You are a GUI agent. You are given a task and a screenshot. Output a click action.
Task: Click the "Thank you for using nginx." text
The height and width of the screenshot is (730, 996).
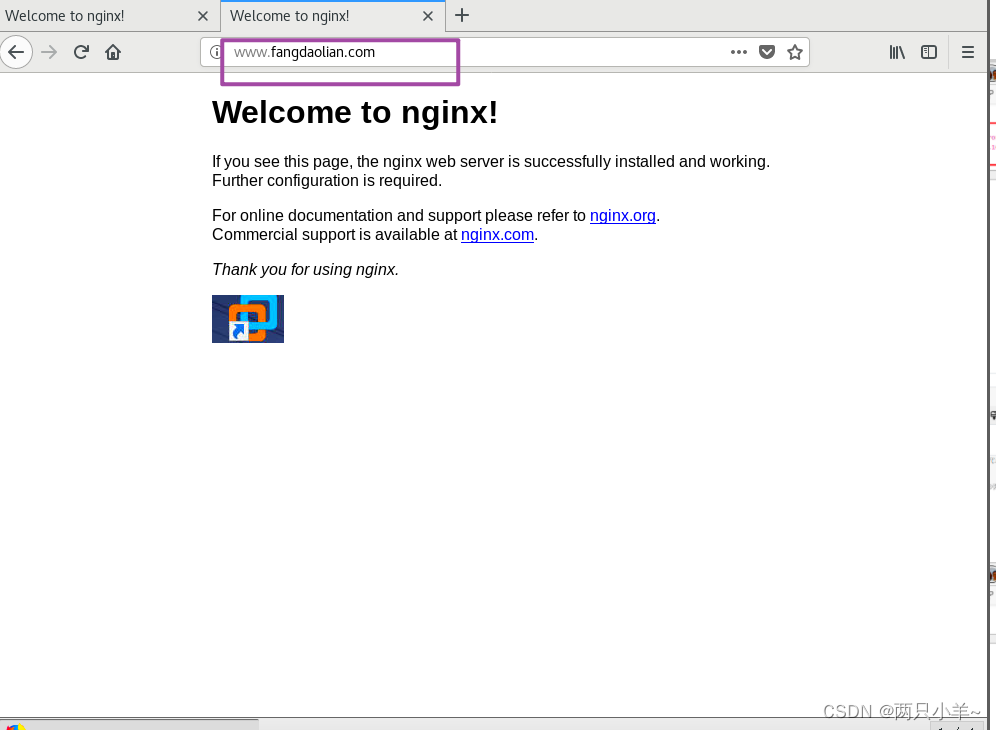pyautogui.click(x=306, y=269)
